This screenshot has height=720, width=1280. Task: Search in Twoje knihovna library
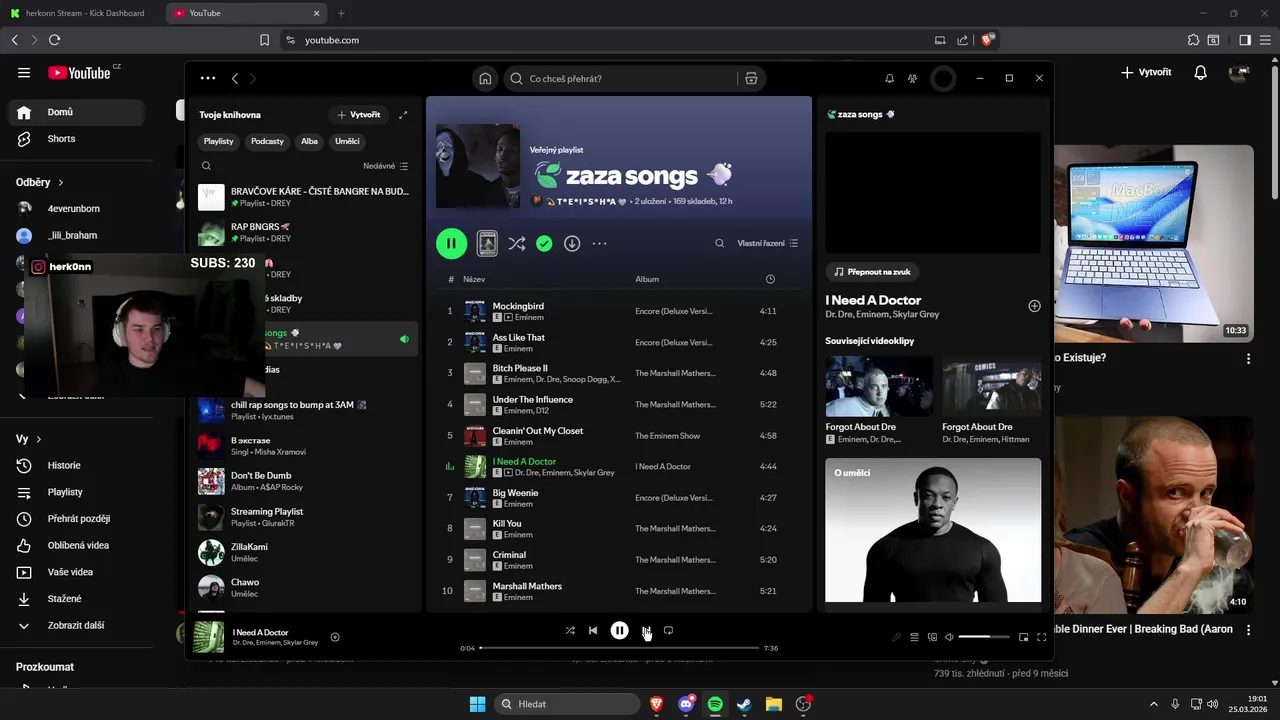tap(206, 166)
